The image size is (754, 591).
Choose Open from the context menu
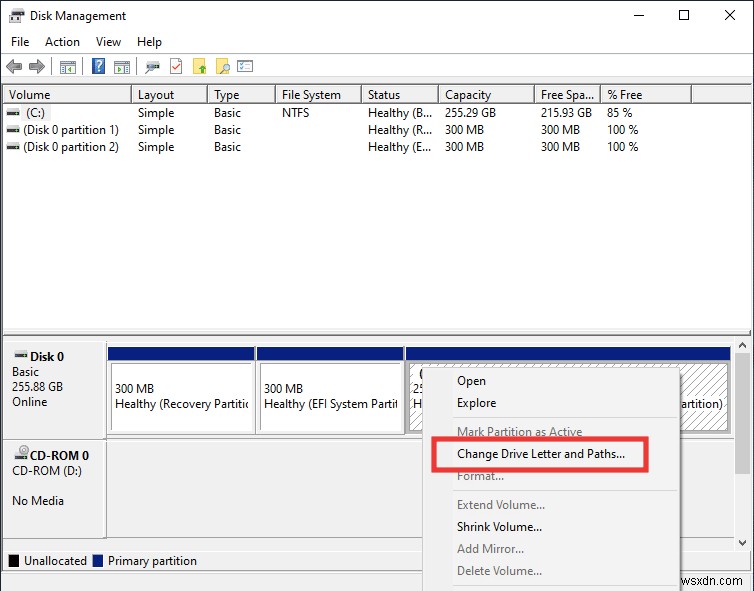(x=551, y=381)
